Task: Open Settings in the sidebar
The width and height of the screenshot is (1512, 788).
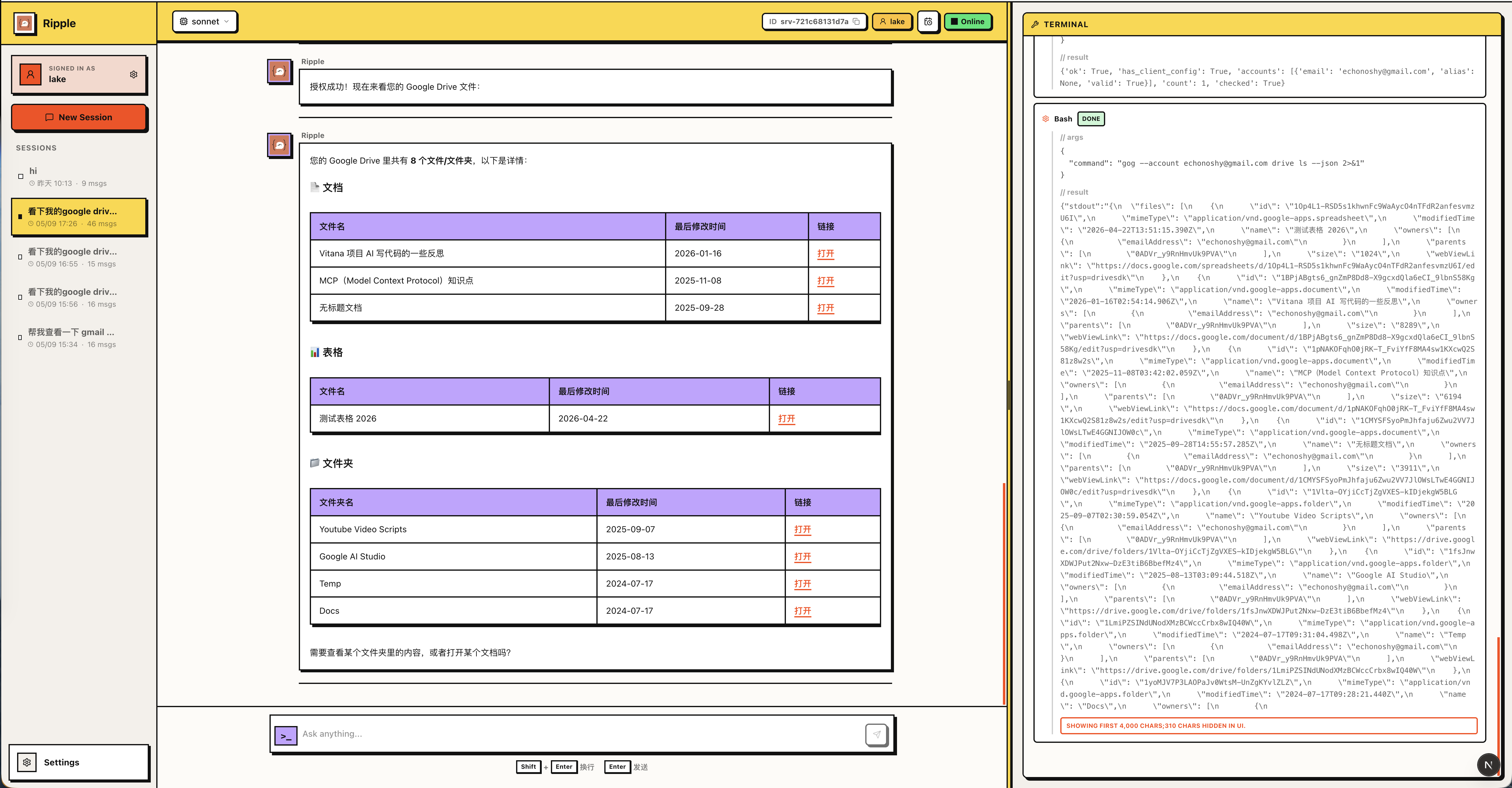Action: coord(79,762)
